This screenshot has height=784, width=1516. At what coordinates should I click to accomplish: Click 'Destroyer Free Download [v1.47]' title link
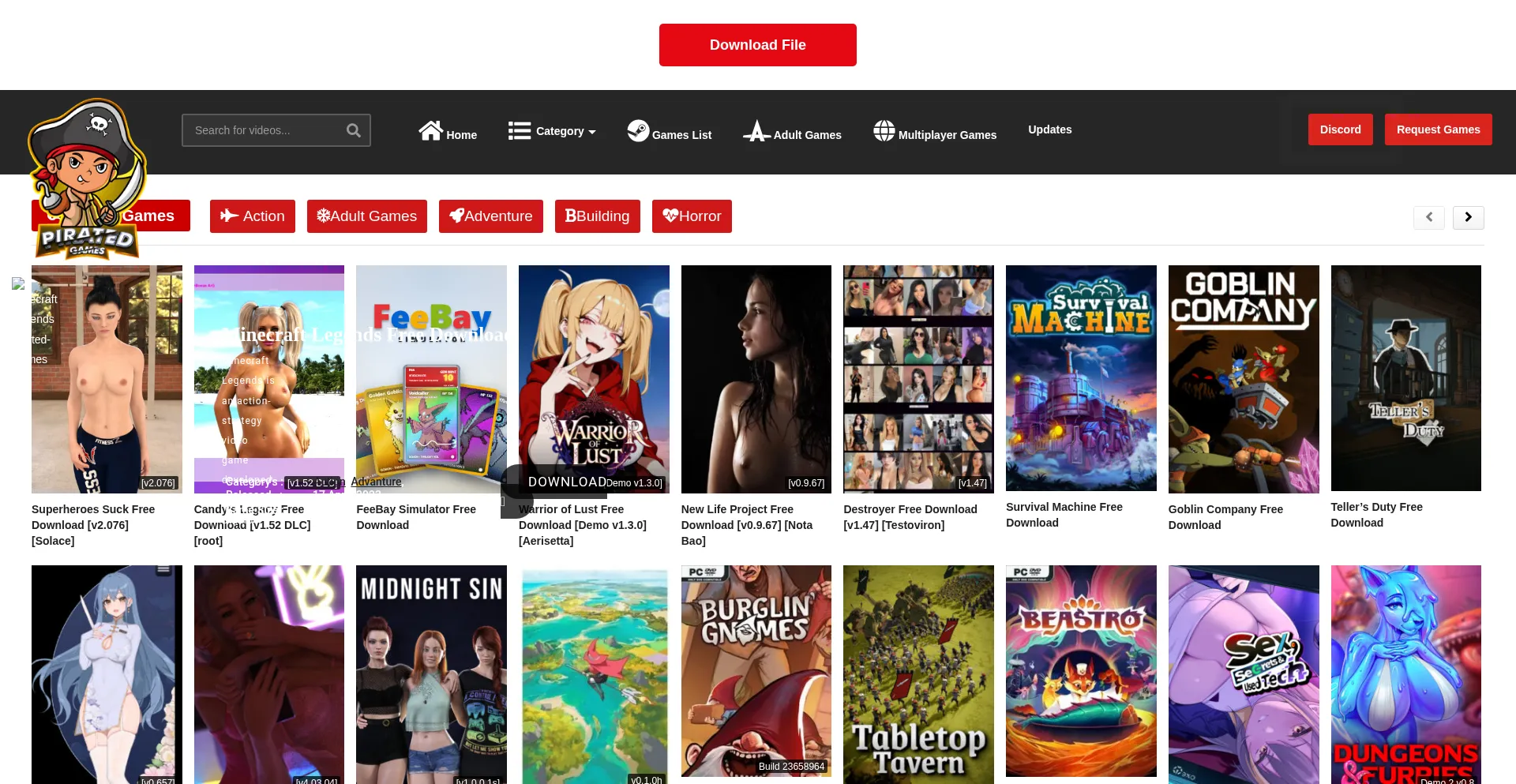(910, 517)
